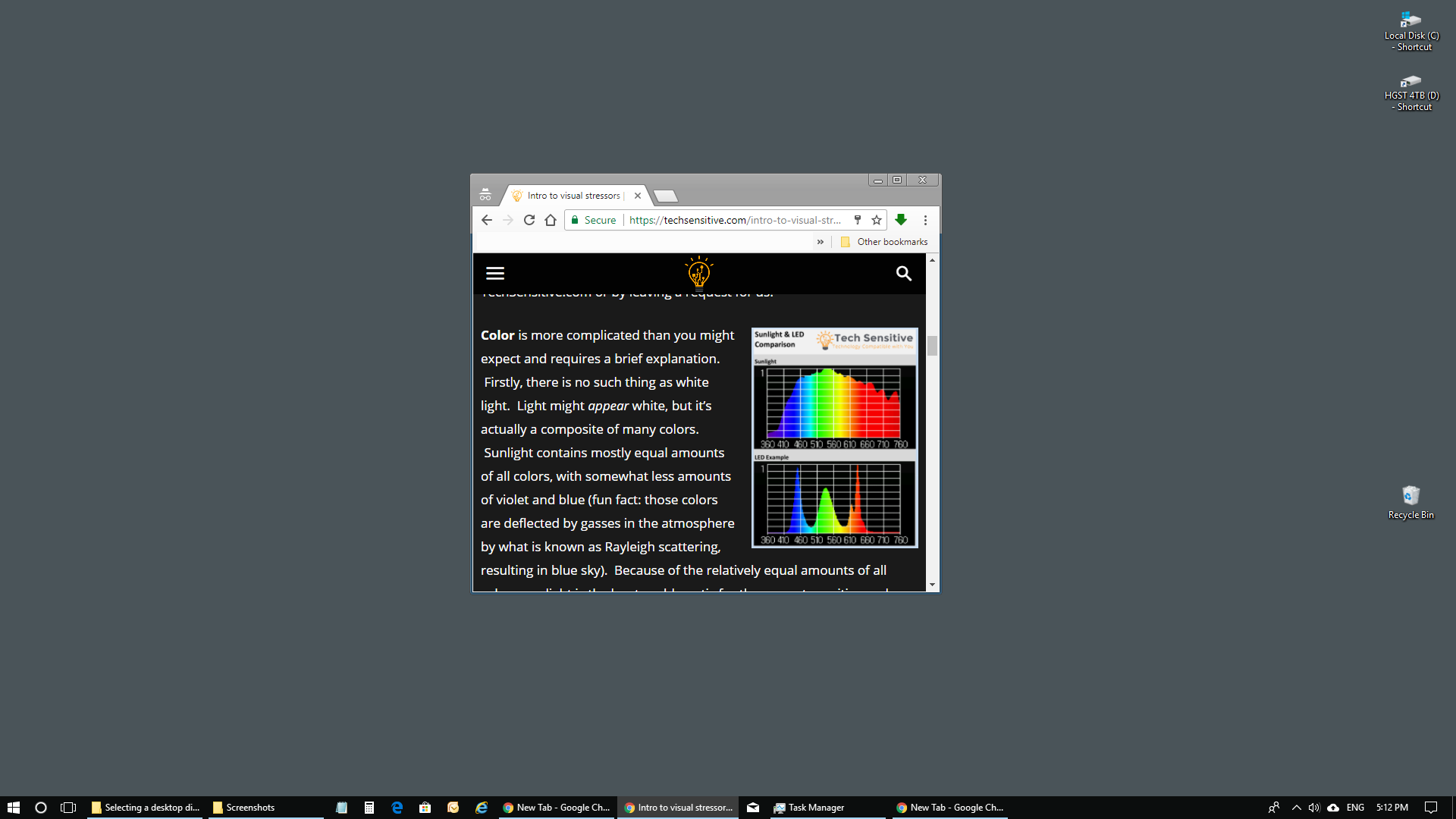Reload the current page
The width and height of the screenshot is (1456, 819).
click(529, 220)
